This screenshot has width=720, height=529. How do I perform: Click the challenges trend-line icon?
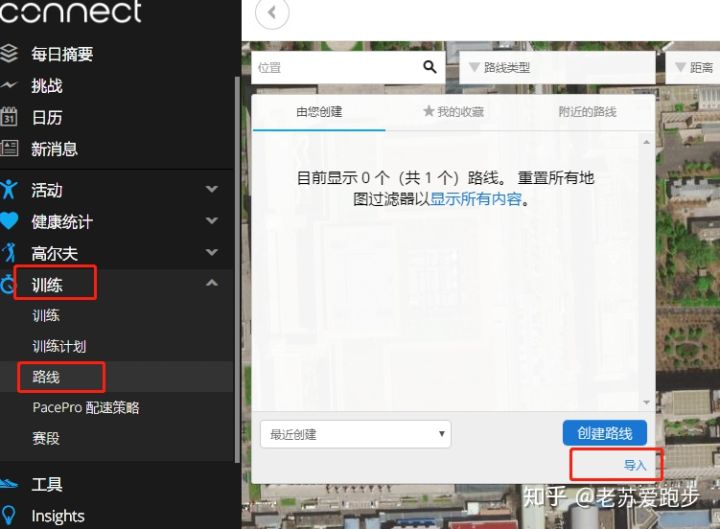tap(9, 85)
